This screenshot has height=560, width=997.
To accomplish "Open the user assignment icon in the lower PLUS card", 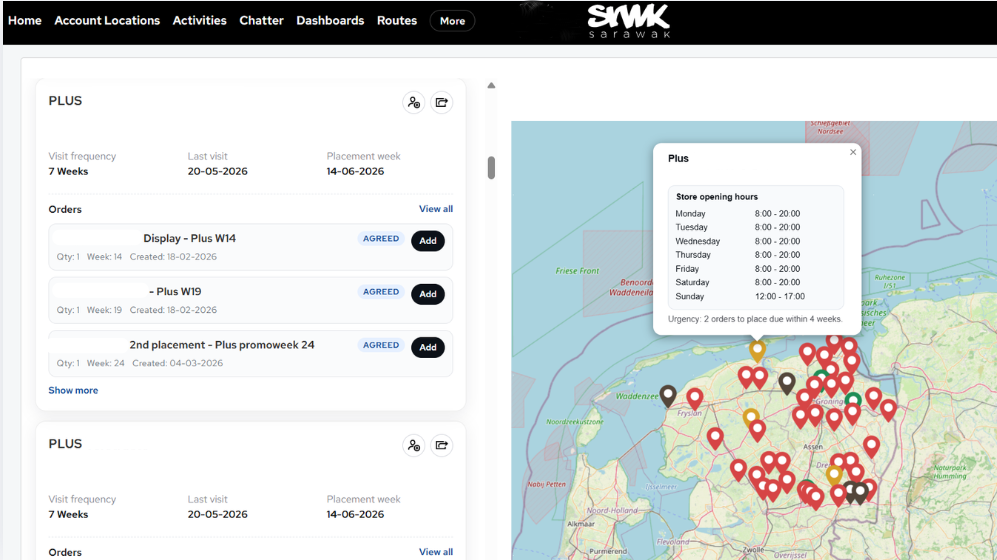I will point(414,446).
